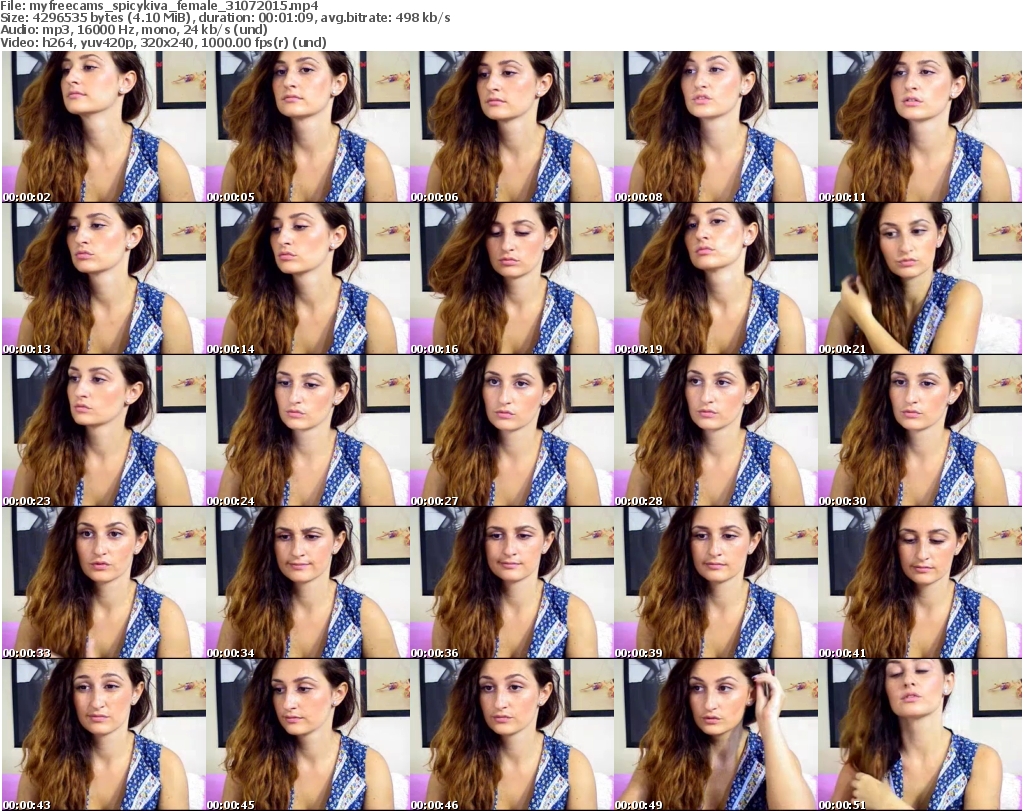
Task: Click the 'Size: 4296535 bytes' info line
Action: 225,18
